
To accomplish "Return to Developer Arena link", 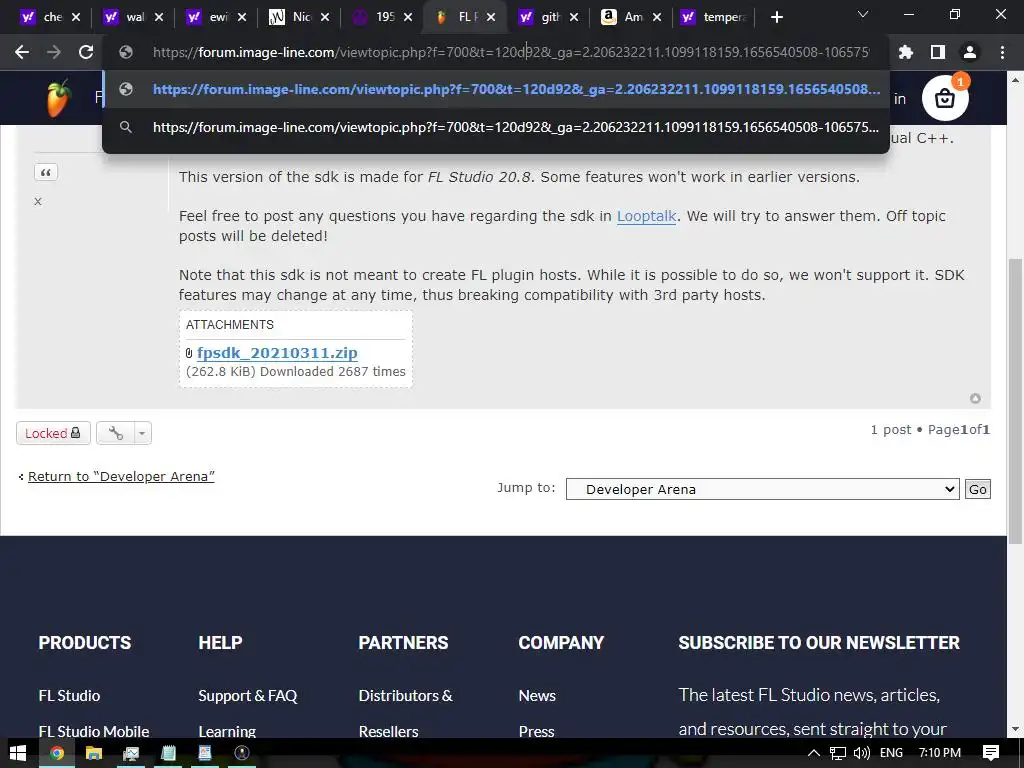I will pyautogui.click(x=121, y=477).
